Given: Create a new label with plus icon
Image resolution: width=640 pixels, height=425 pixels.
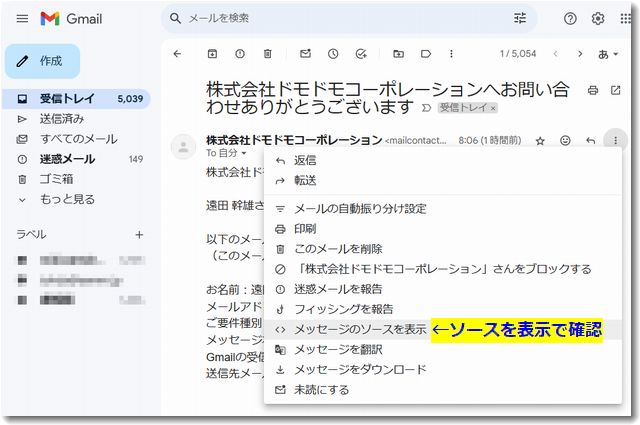Looking at the screenshot, I should click(x=139, y=234).
